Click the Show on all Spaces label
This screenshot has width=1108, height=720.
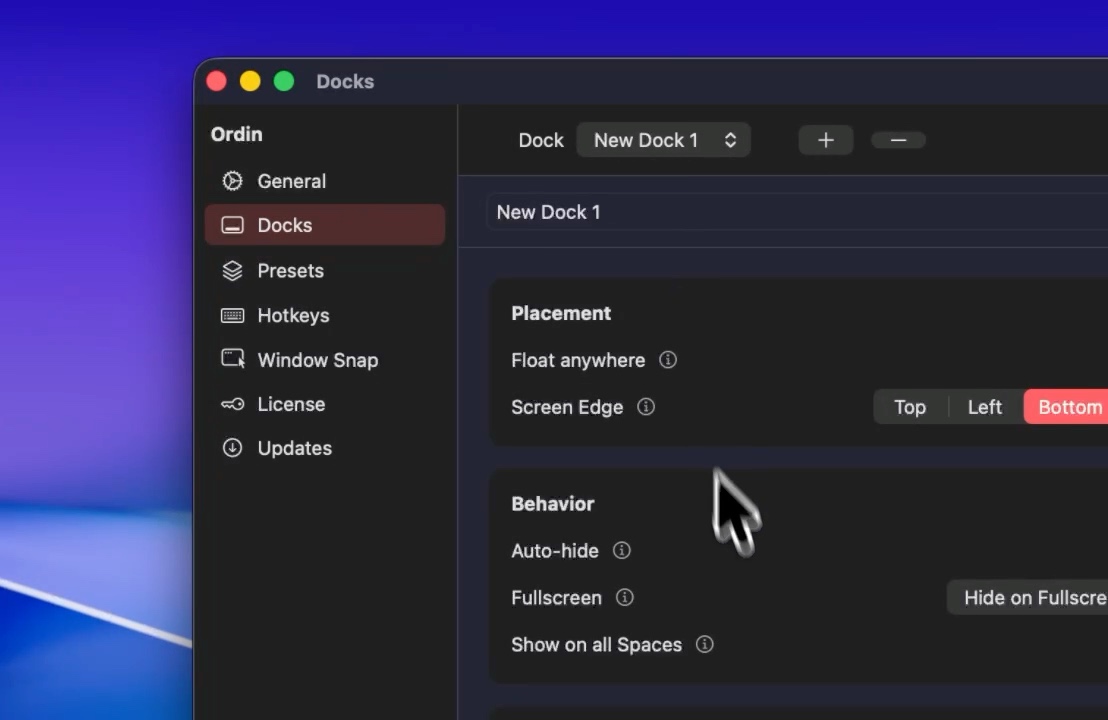[596, 645]
